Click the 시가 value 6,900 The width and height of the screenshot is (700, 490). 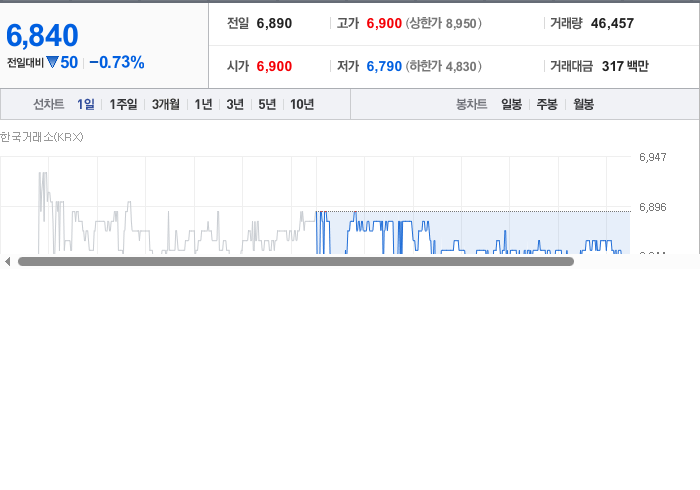click(x=274, y=66)
